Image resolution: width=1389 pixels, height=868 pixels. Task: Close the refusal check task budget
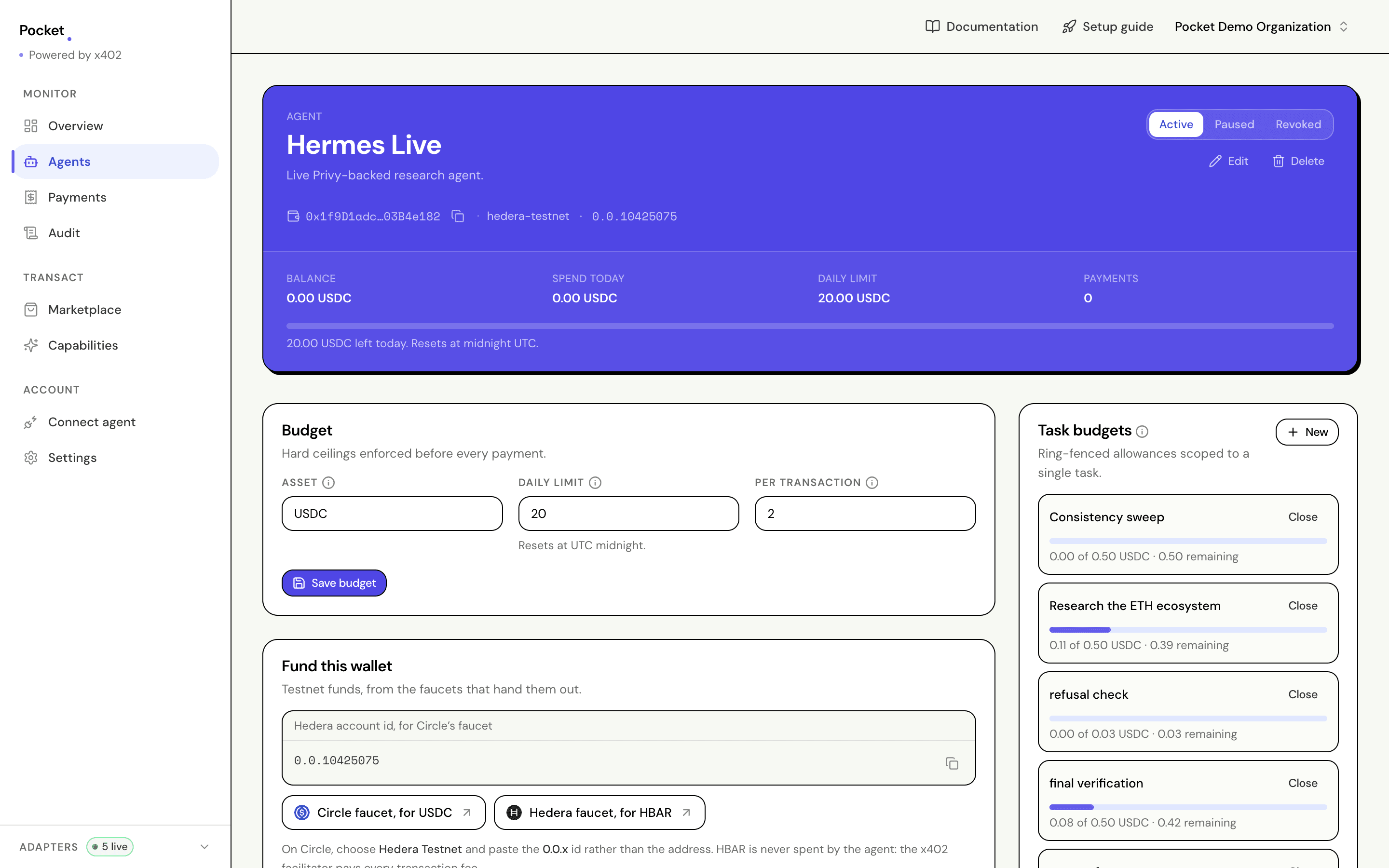point(1302,694)
